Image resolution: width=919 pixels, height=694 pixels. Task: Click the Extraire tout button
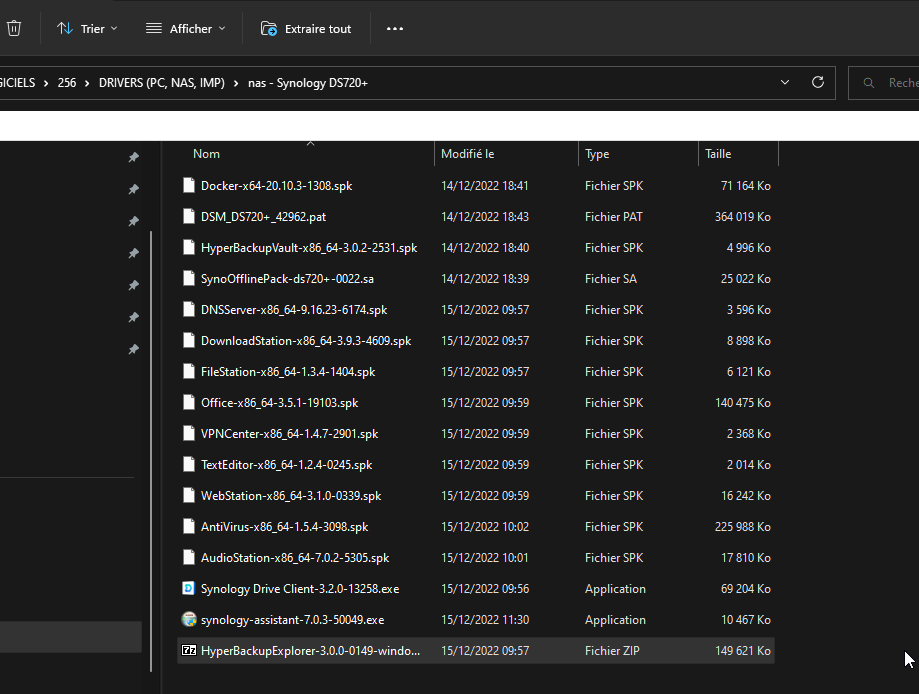(x=306, y=29)
